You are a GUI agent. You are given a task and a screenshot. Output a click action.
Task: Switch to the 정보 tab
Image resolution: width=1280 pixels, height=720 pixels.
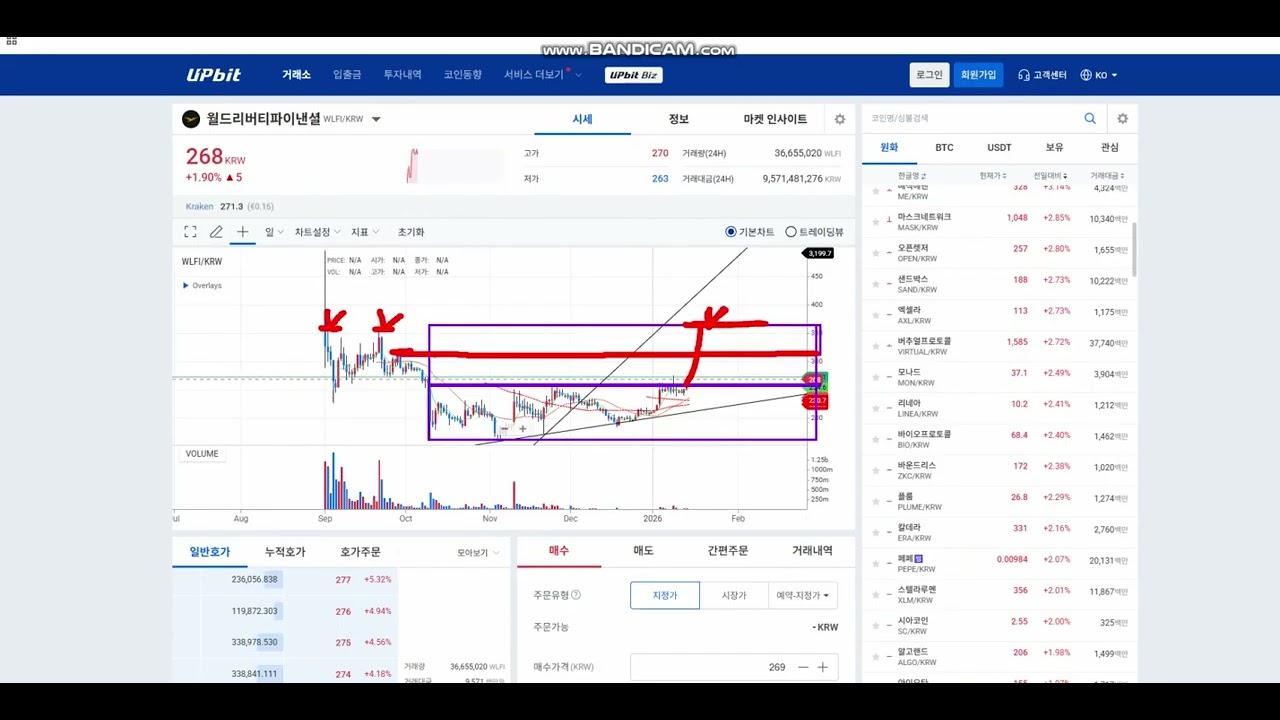[679, 119]
